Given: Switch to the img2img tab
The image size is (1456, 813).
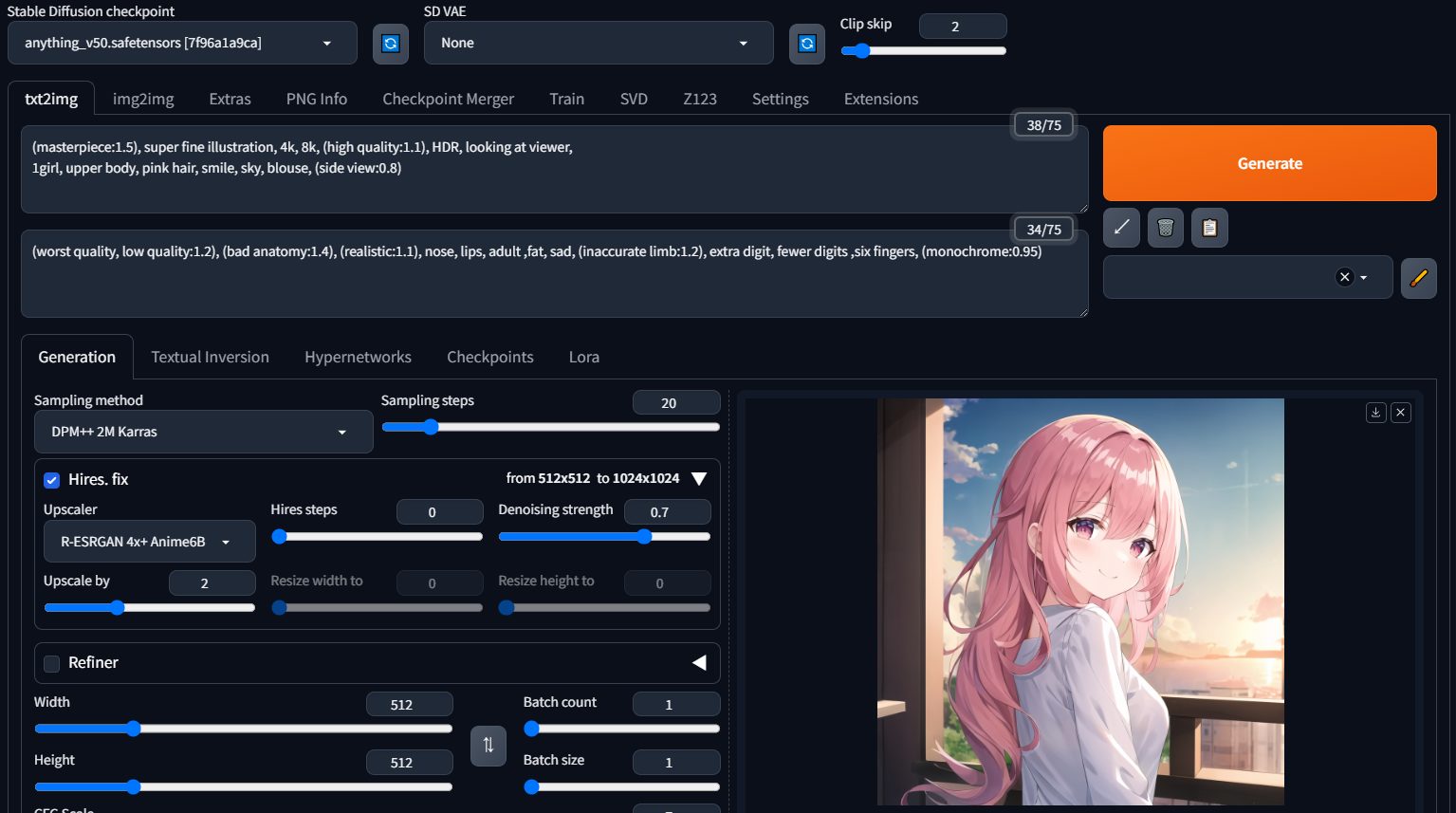Looking at the screenshot, I should [x=143, y=99].
